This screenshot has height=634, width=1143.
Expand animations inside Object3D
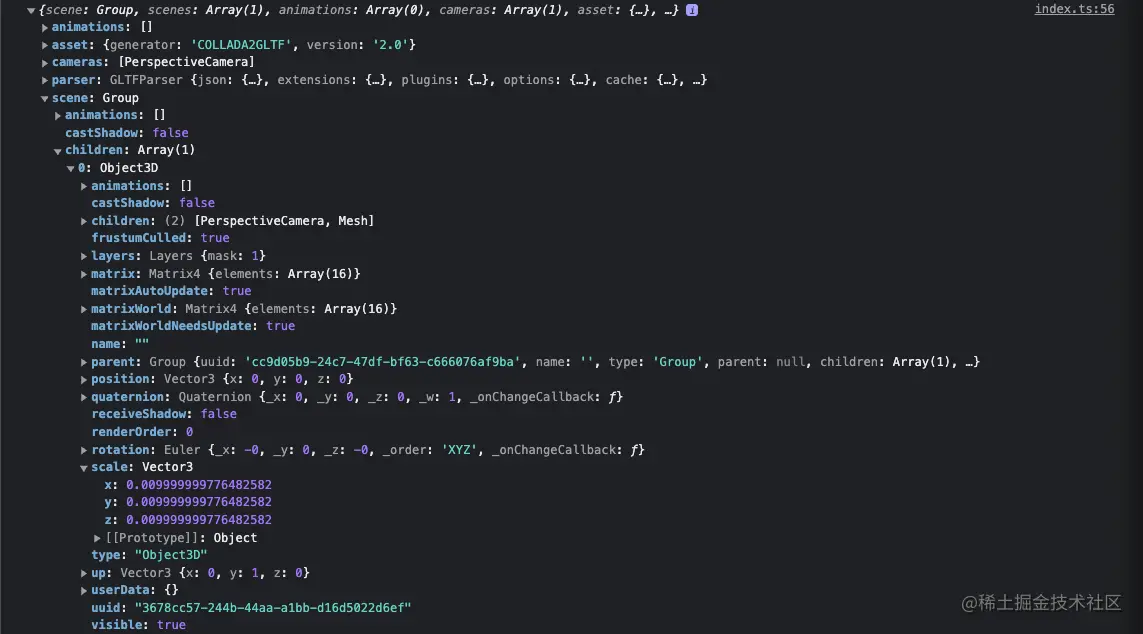coord(84,186)
